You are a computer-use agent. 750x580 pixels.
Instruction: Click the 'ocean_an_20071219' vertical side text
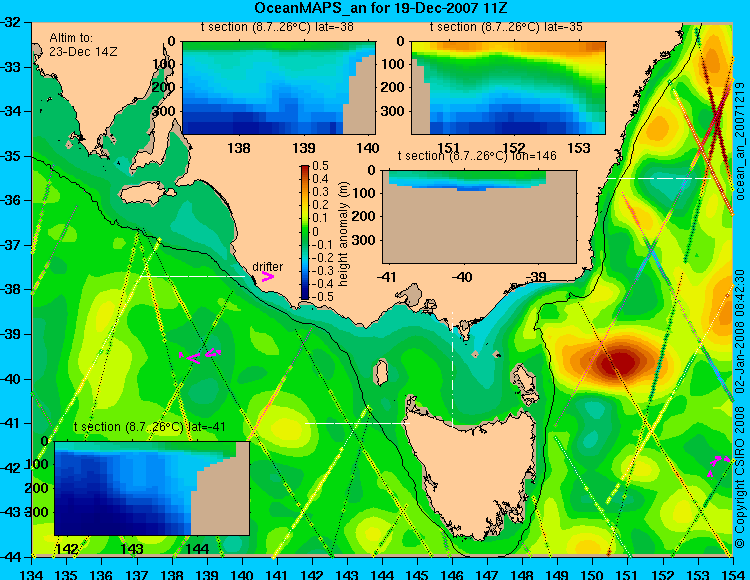pos(740,141)
